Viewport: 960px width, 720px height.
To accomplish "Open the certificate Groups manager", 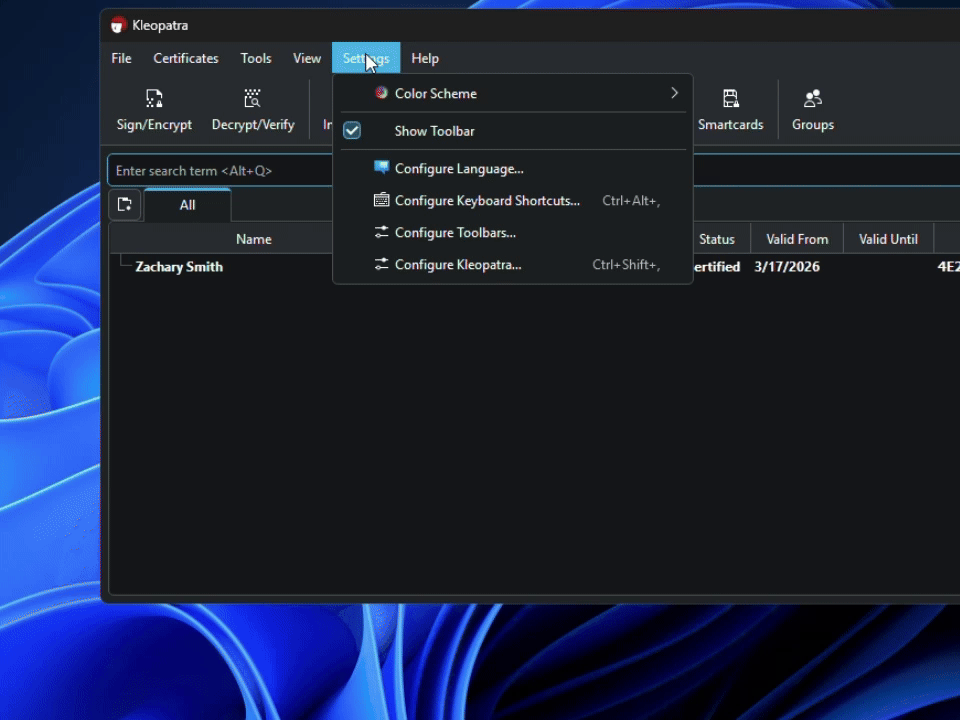I will (812, 108).
